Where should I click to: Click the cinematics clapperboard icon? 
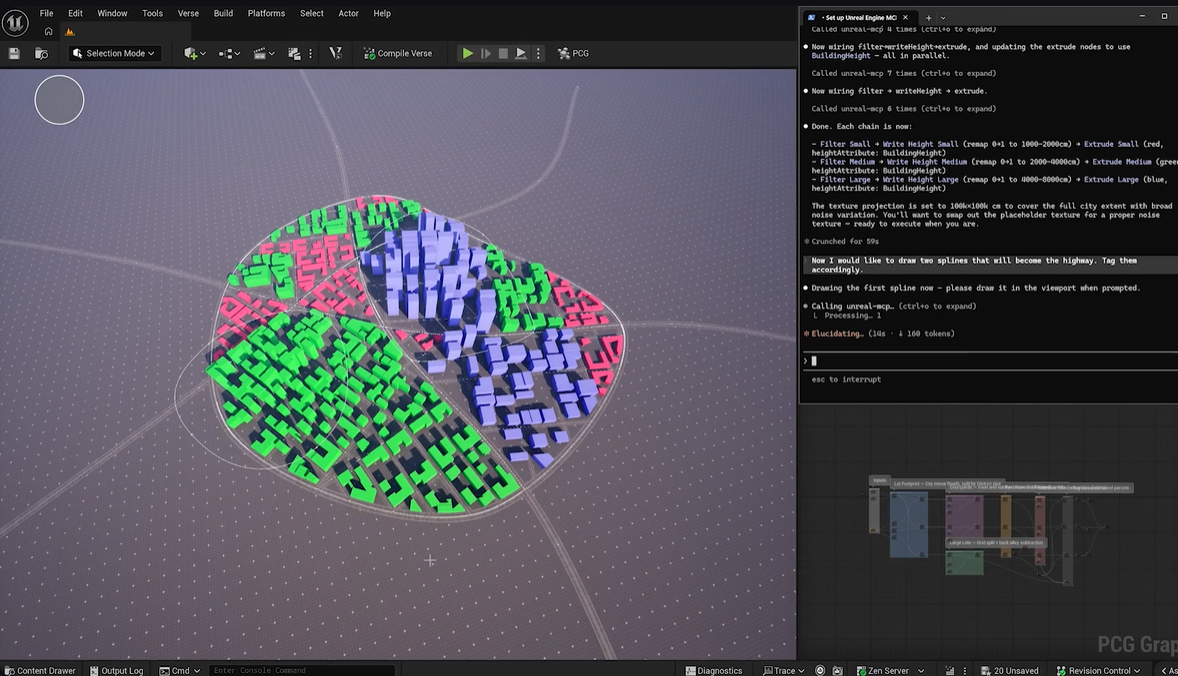(260, 53)
